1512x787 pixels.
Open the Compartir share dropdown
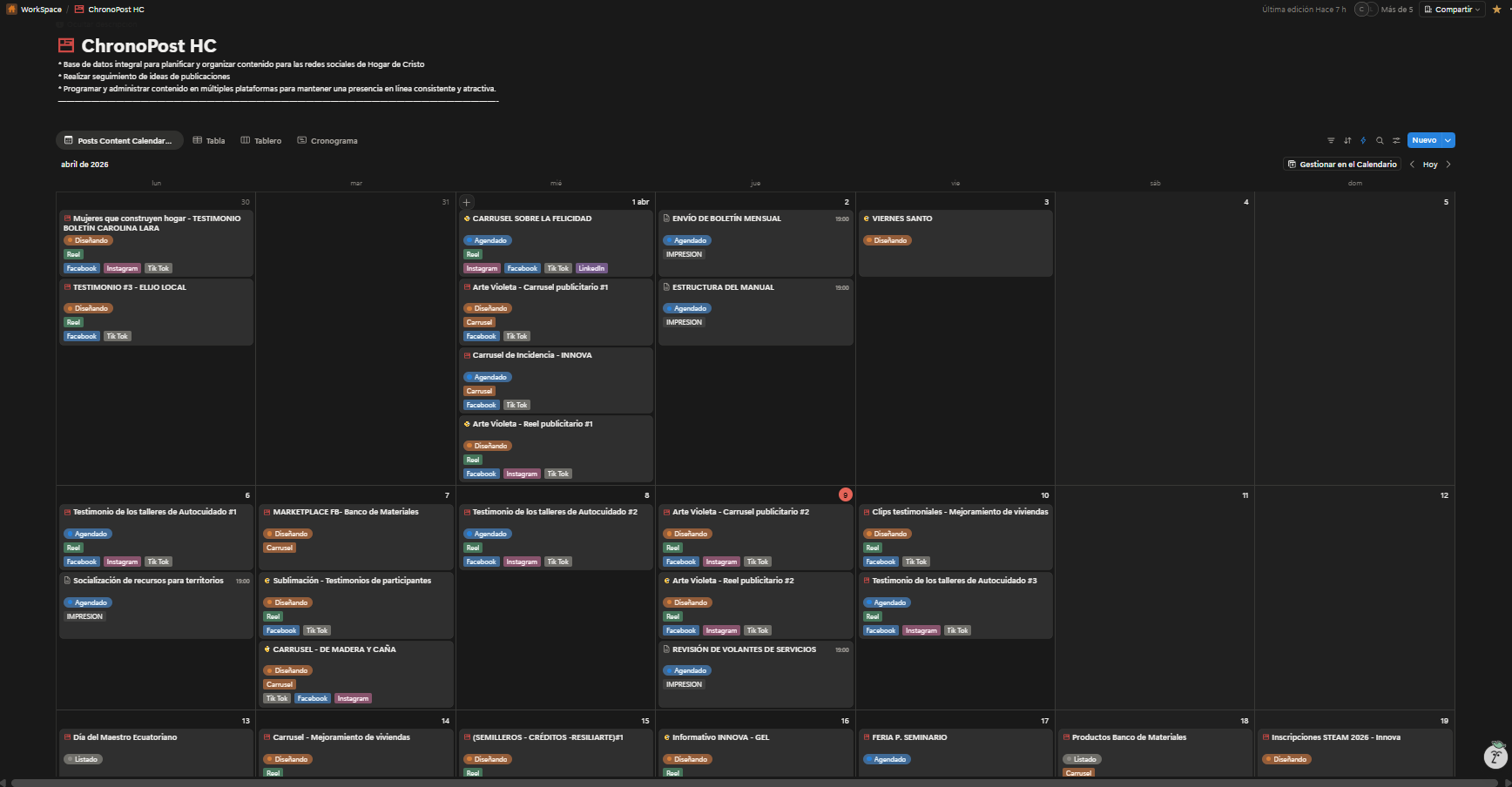(x=1452, y=10)
